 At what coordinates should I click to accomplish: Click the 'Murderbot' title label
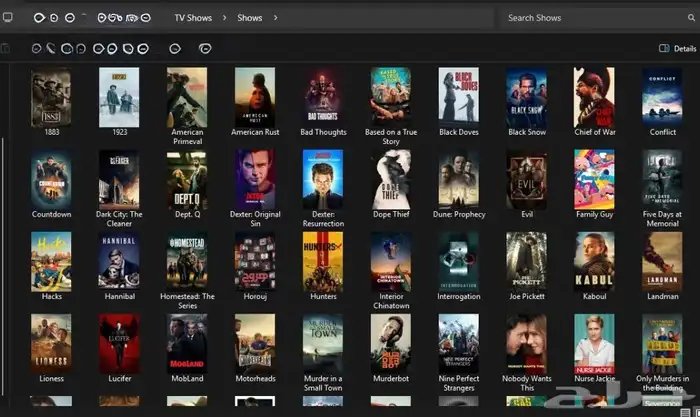tap(391, 379)
